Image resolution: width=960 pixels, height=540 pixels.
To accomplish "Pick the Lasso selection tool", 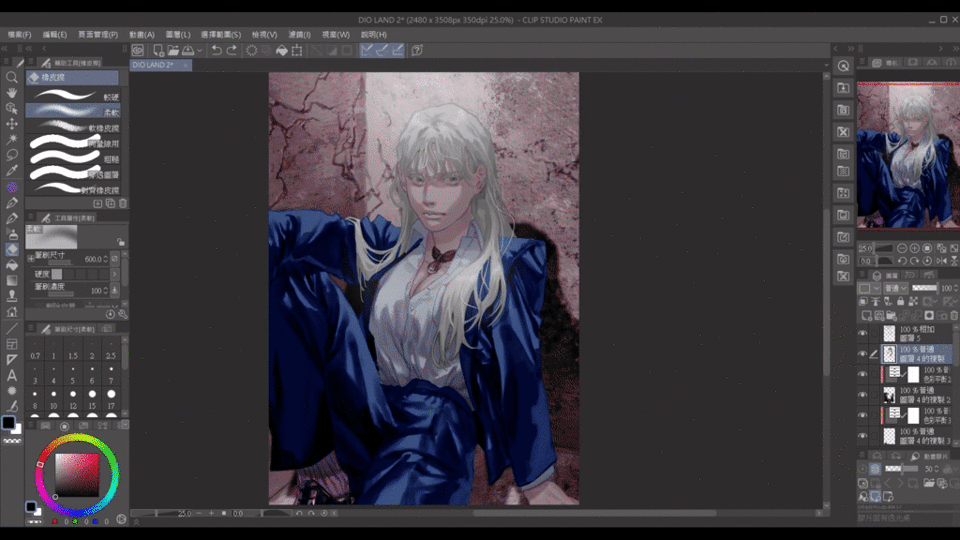I will [12, 155].
